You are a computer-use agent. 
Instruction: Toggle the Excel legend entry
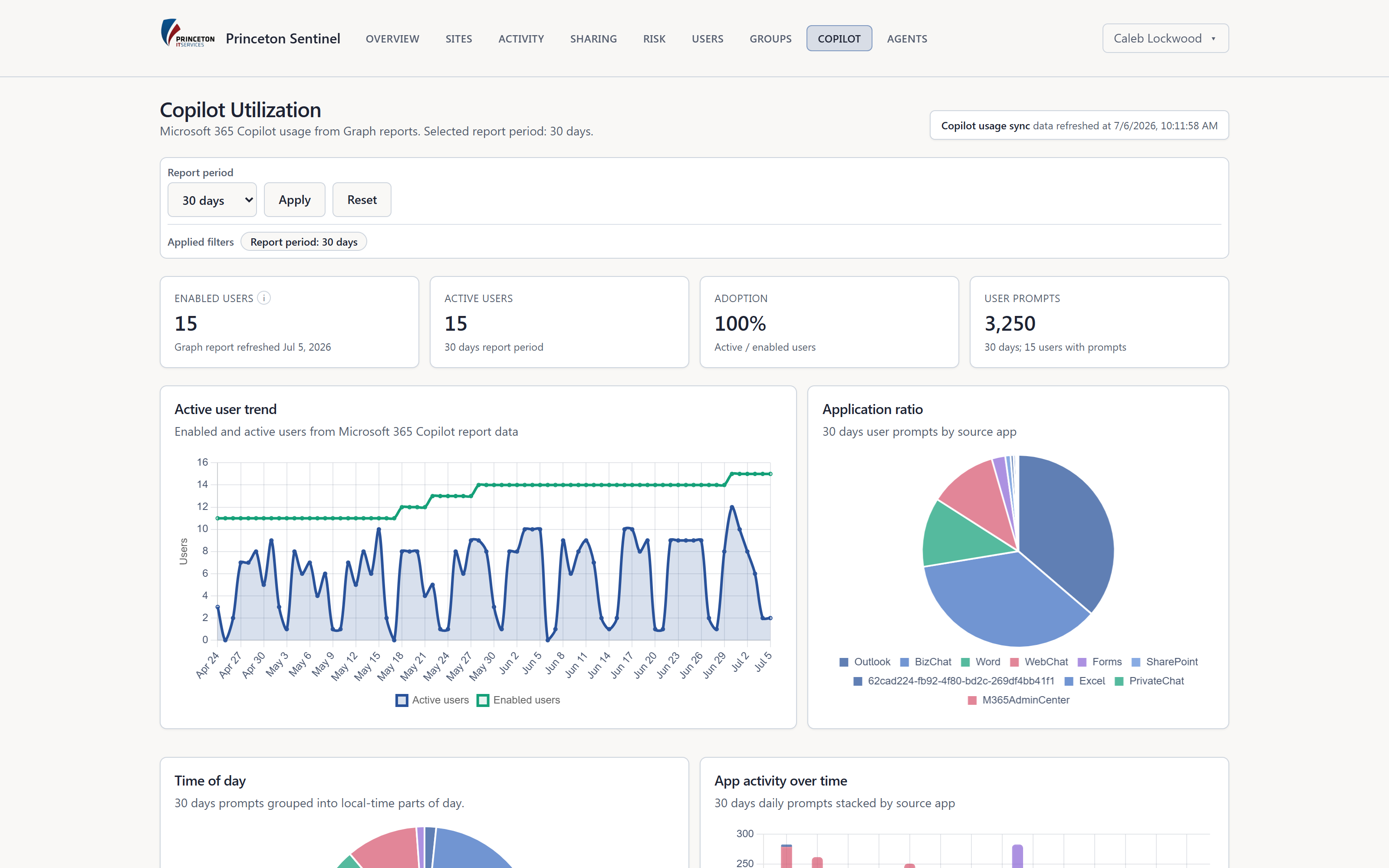pyautogui.click(x=1084, y=681)
